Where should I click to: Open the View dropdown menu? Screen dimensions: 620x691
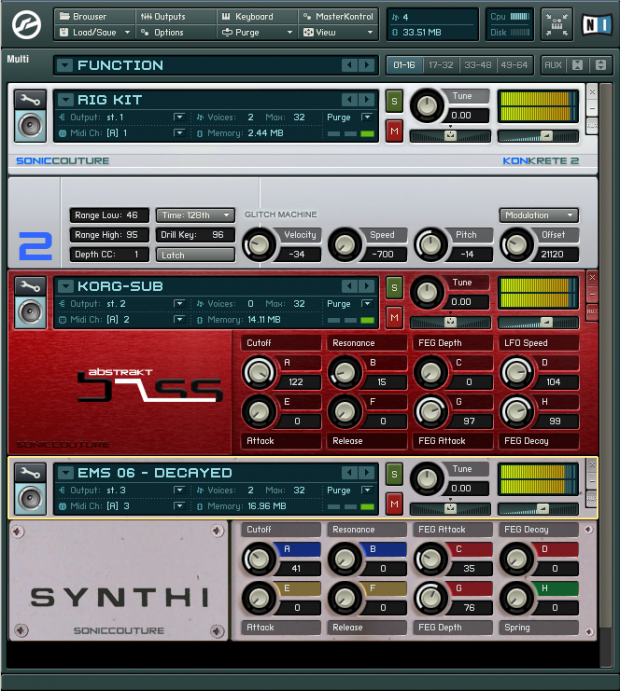(x=338, y=32)
